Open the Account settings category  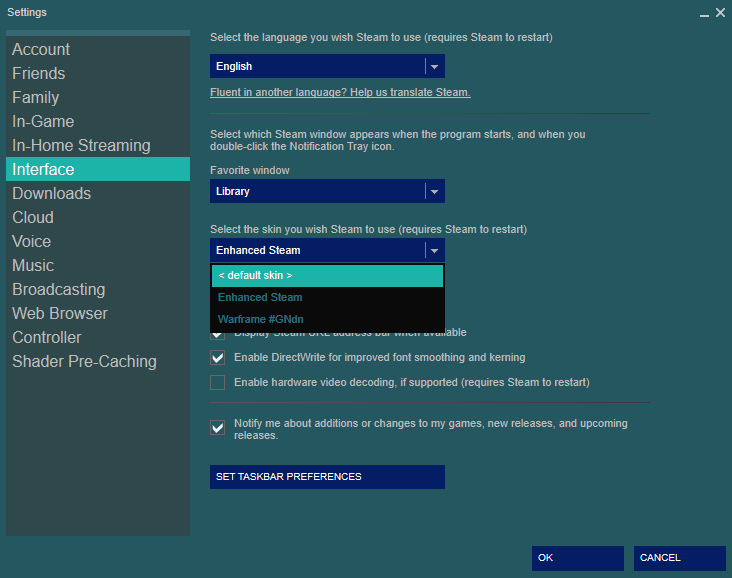coord(98,49)
